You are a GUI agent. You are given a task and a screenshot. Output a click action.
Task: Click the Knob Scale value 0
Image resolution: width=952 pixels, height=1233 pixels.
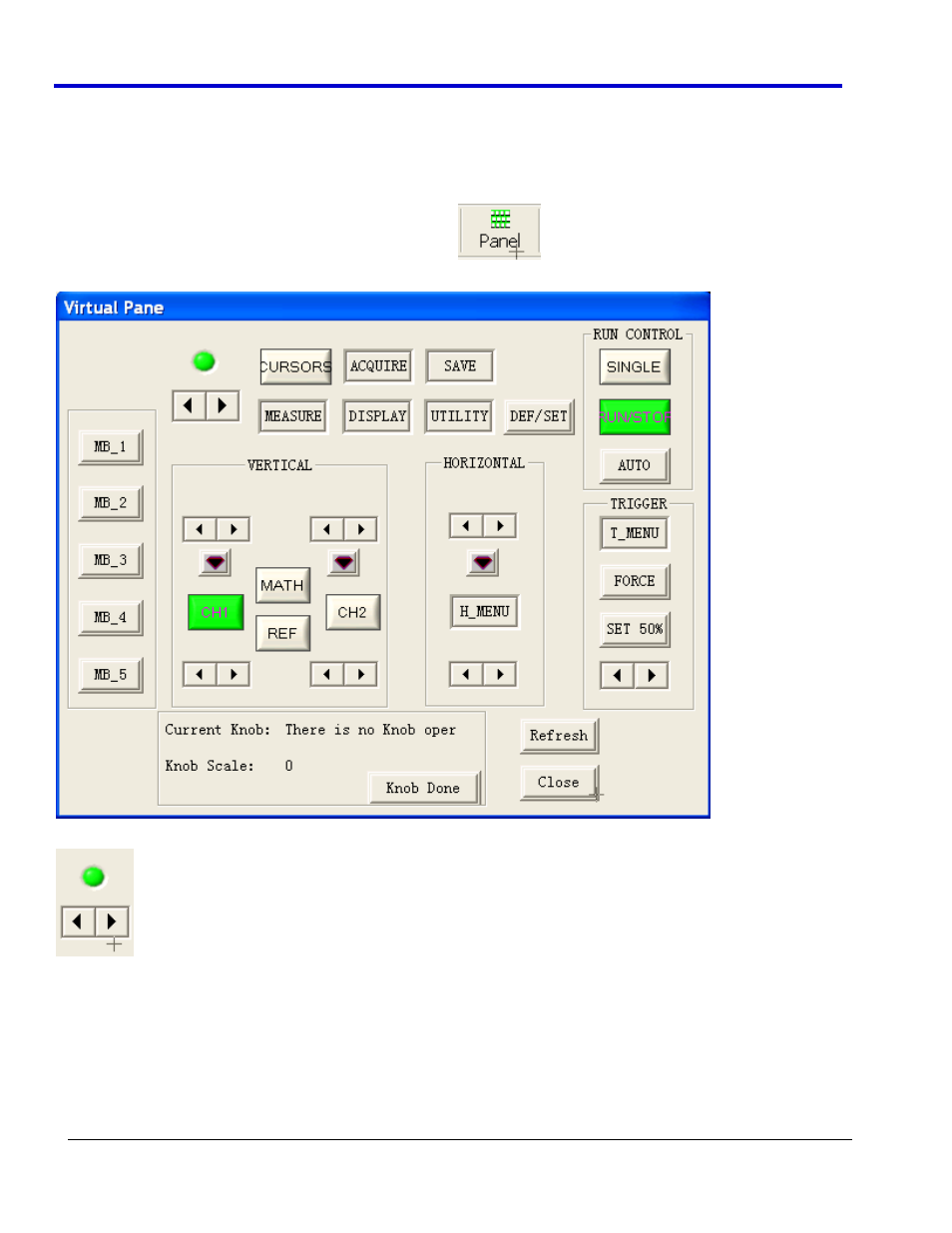pyautogui.click(x=288, y=766)
